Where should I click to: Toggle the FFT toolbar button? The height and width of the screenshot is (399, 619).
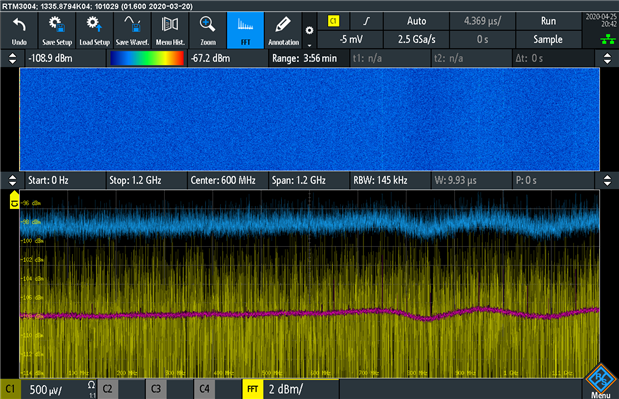(245, 30)
